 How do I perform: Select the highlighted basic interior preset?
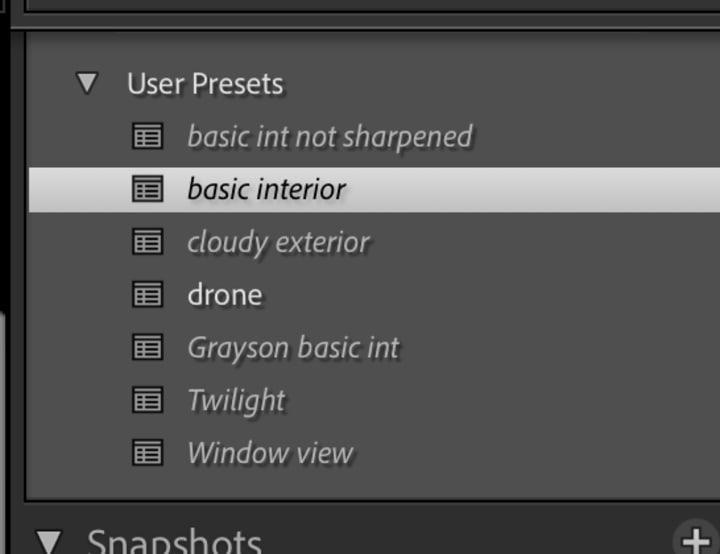[x=266, y=189]
